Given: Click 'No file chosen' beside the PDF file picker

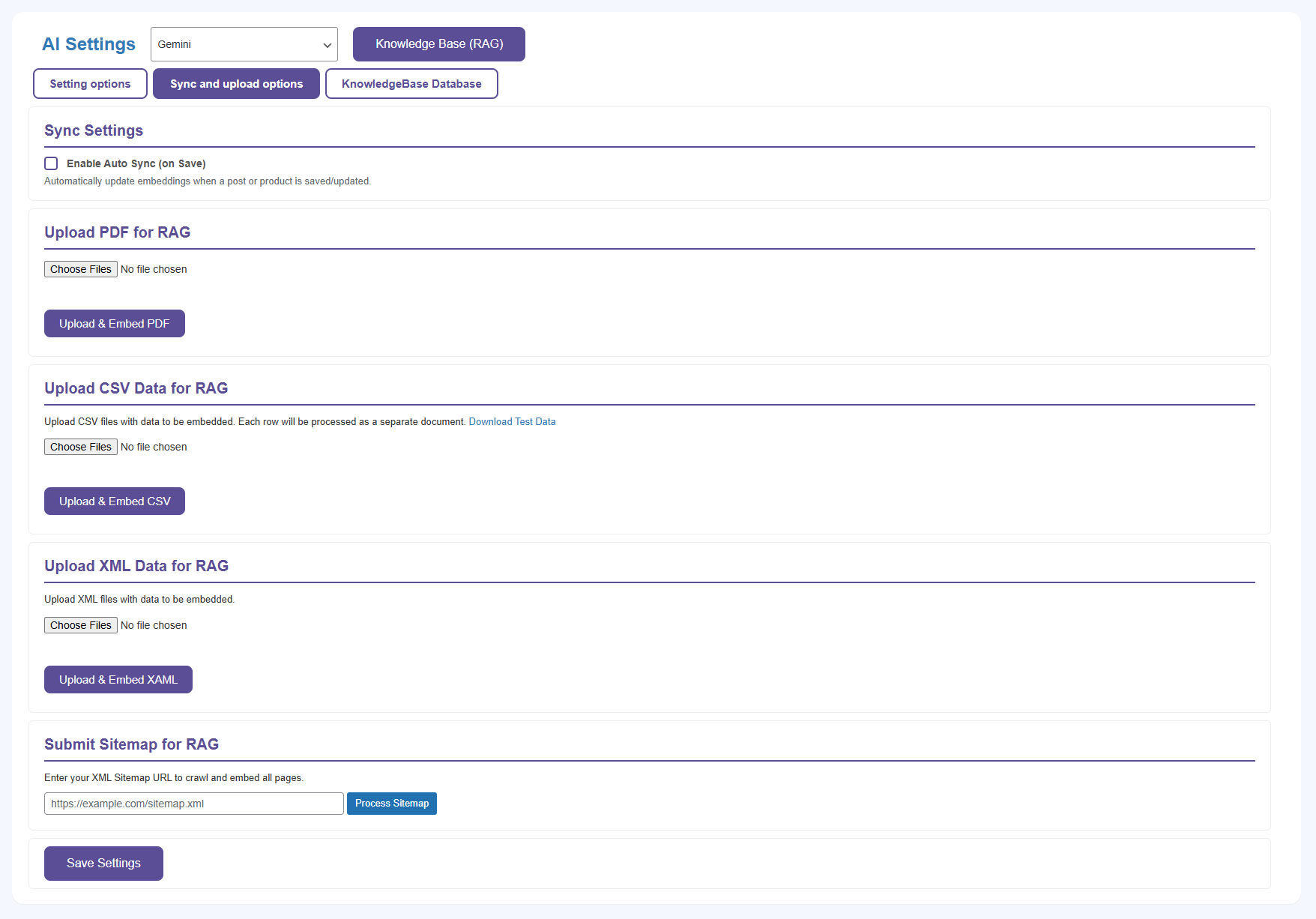Looking at the screenshot, I should (x=154, y=269).
